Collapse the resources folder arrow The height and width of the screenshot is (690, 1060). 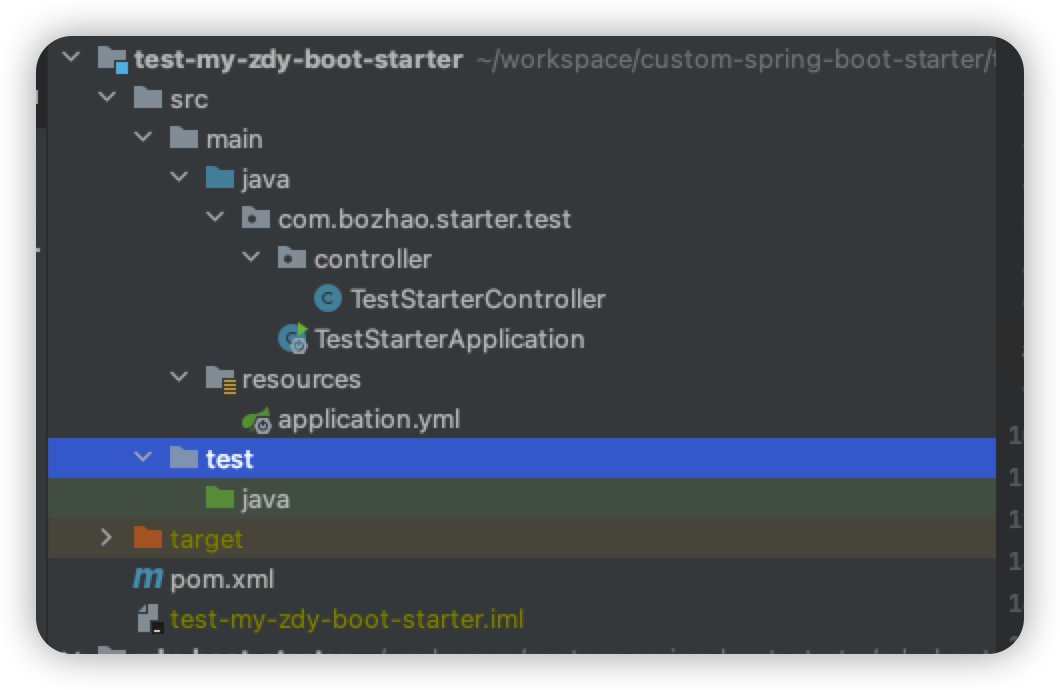[179, 378]
